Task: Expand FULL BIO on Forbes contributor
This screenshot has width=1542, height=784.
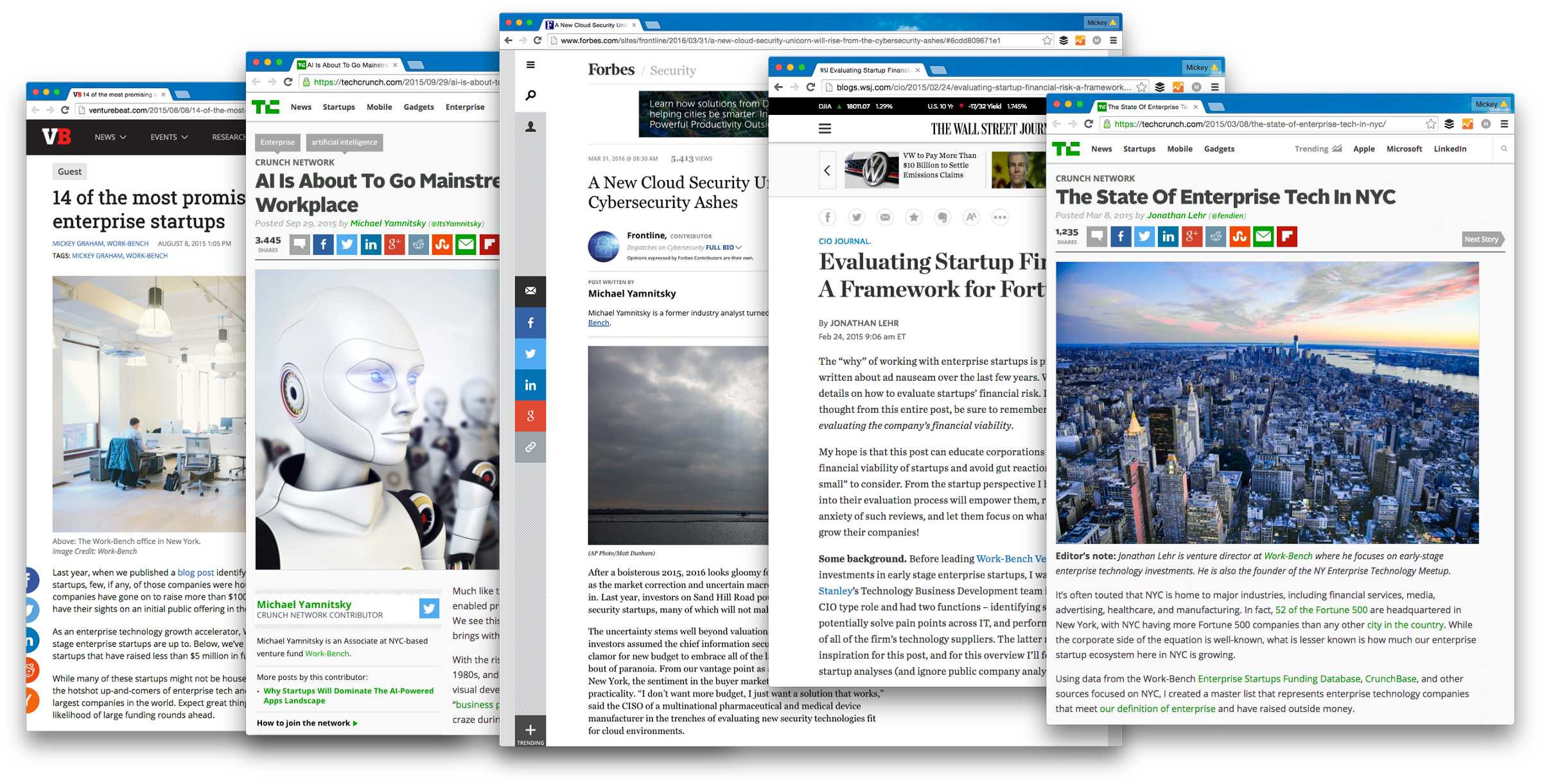Action: tap(724, 248)
